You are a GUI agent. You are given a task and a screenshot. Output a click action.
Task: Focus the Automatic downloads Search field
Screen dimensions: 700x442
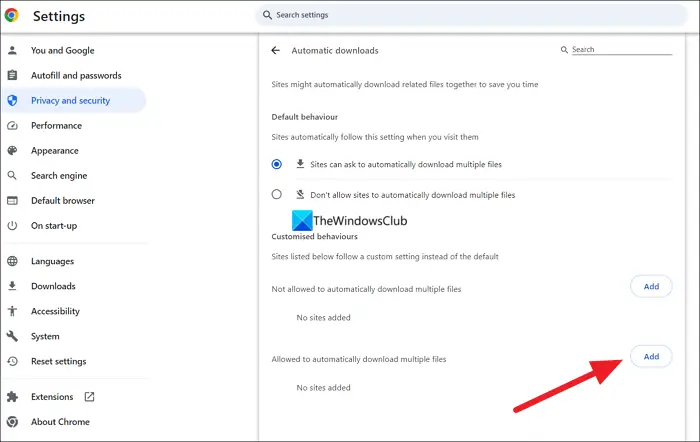[622, 50]
